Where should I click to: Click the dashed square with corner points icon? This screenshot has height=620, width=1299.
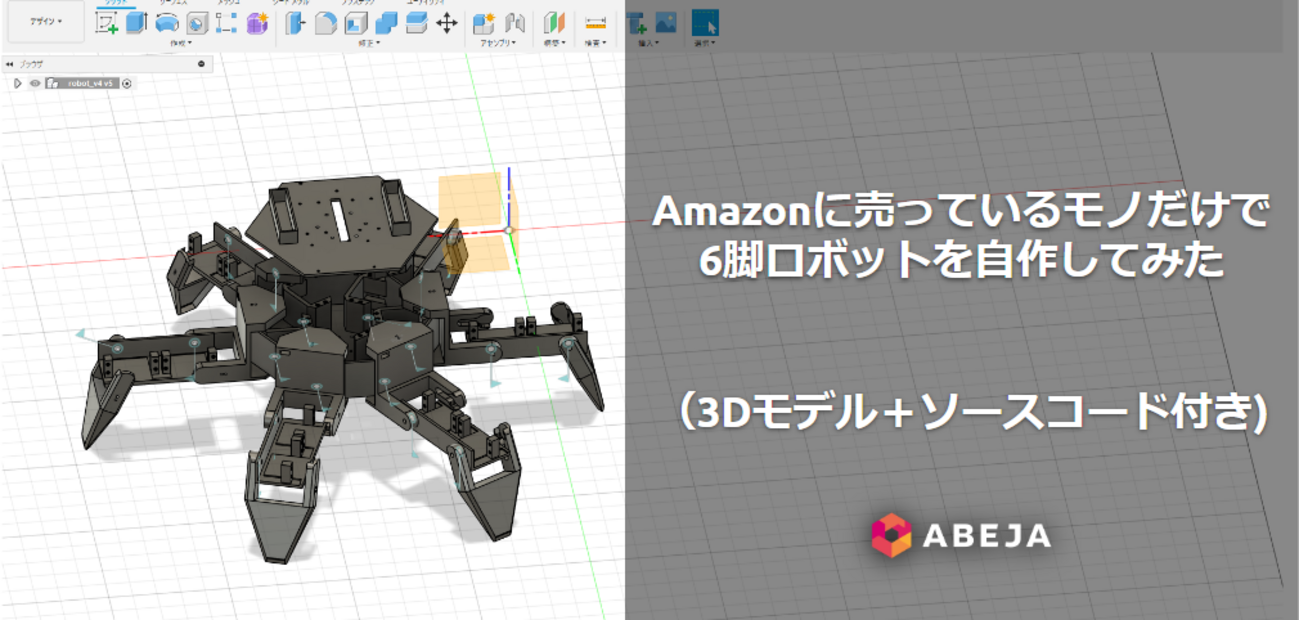[226, 23]
